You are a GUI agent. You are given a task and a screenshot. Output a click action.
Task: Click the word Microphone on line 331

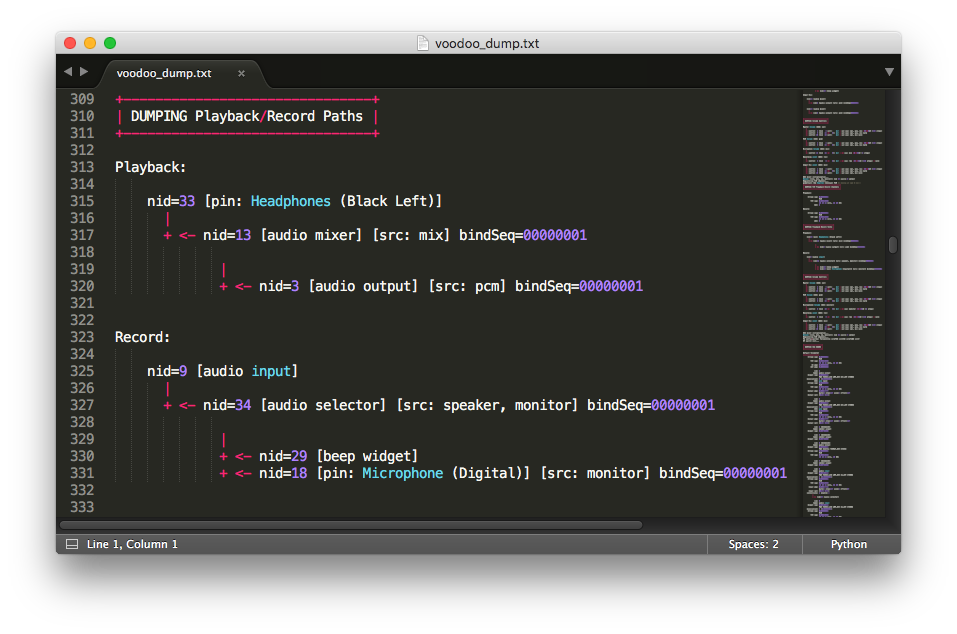click(403, 473)
